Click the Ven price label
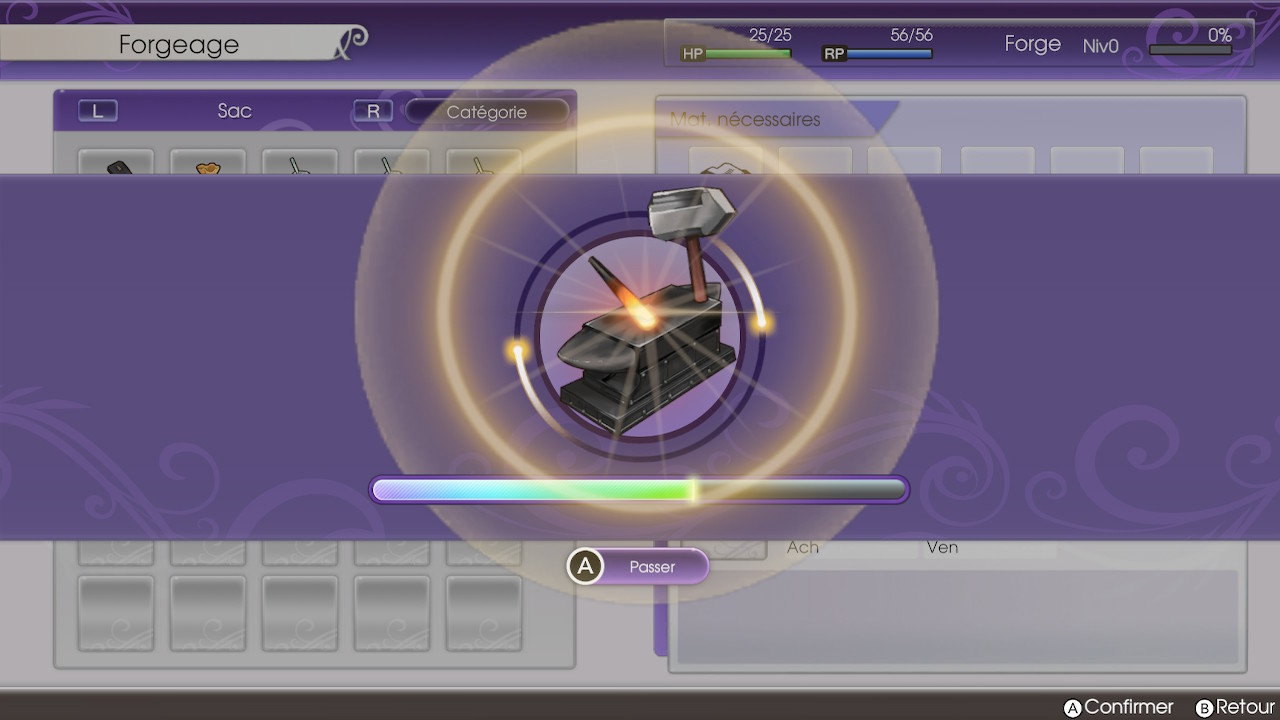The height and width of the screenshot is (720, 1280). (x=942, y=547)
